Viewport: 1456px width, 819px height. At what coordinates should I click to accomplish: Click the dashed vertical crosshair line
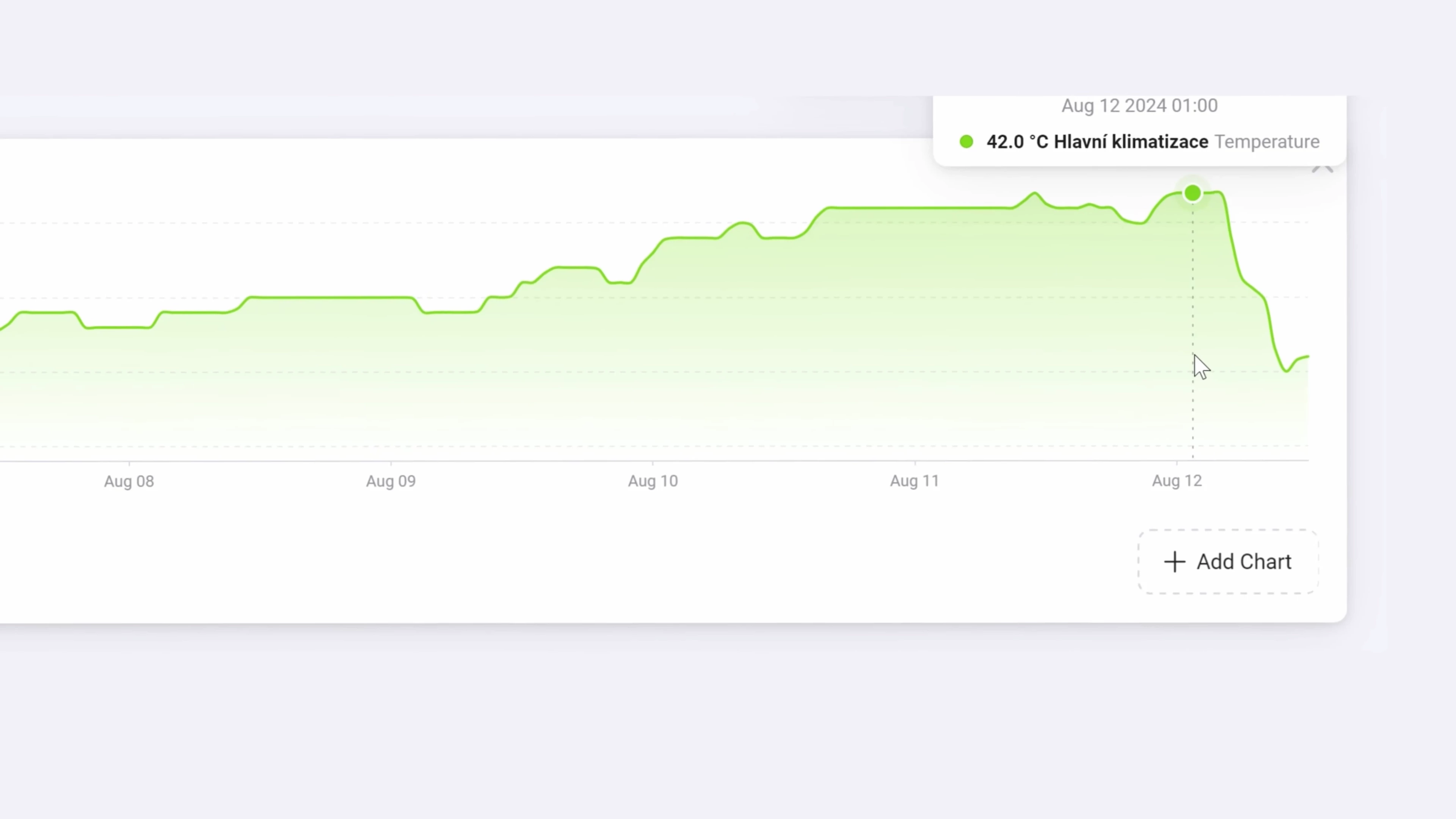click(x=1192, y=328)
